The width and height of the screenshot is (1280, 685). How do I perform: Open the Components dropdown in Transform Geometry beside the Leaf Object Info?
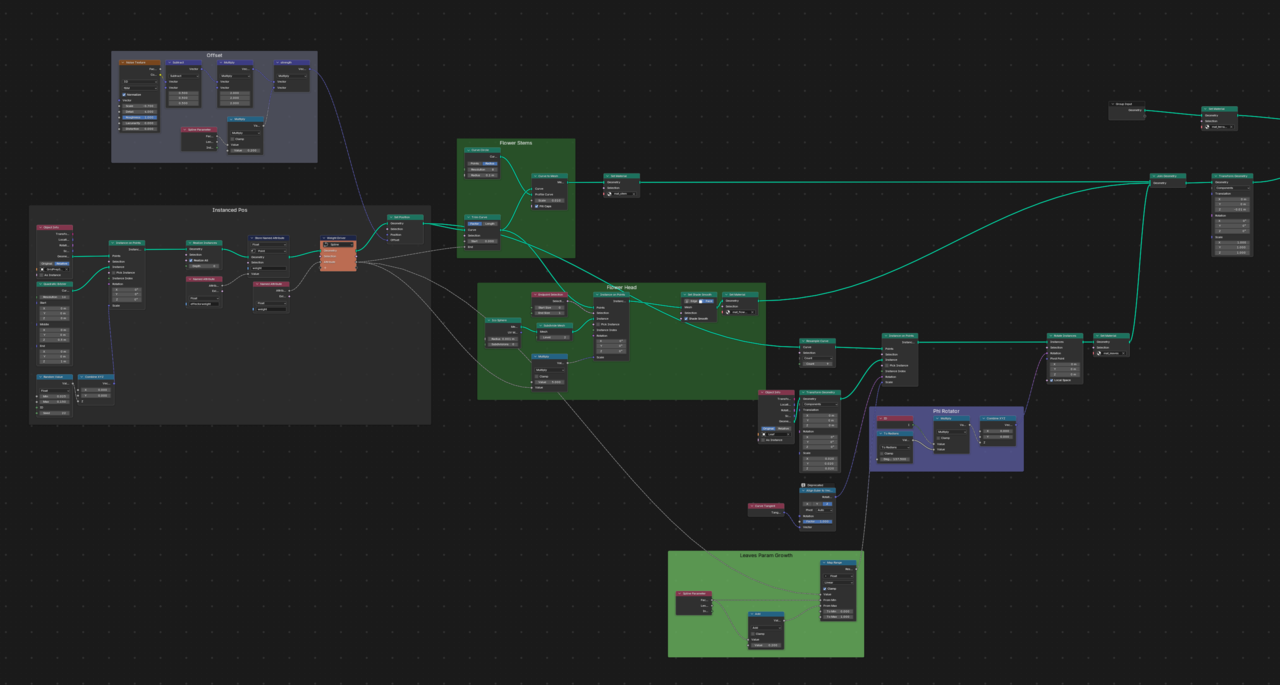coord(820,404)
